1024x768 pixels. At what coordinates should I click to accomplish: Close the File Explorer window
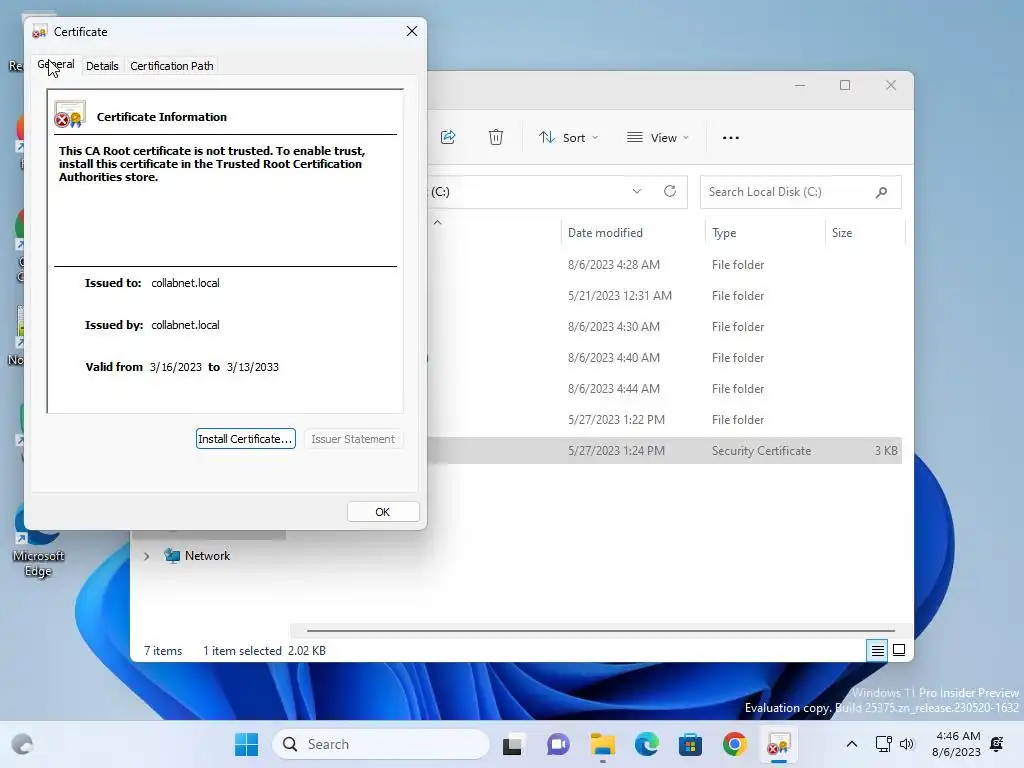point(891,85)
